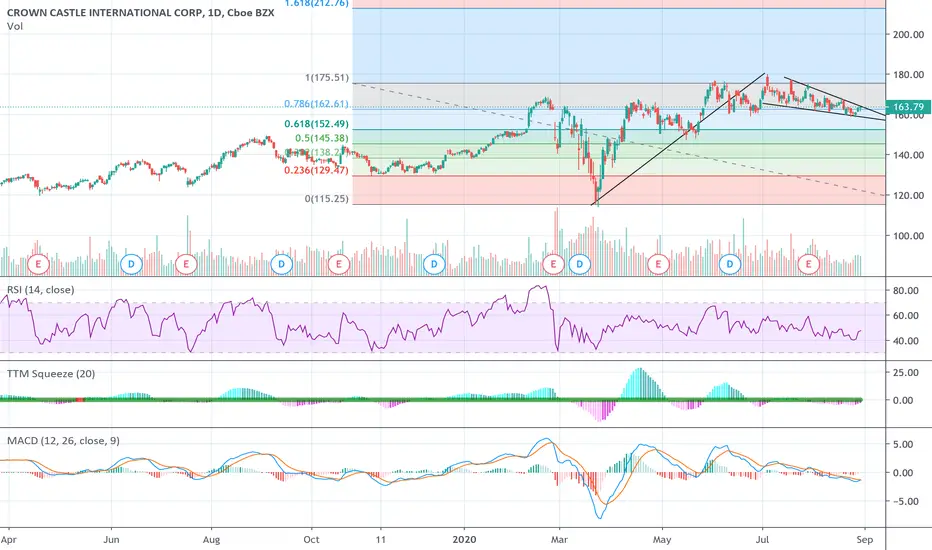The height and width of the screenshot is (550, 932).
Task: Click the Sep date label on time axis
Action: [865, 540]
